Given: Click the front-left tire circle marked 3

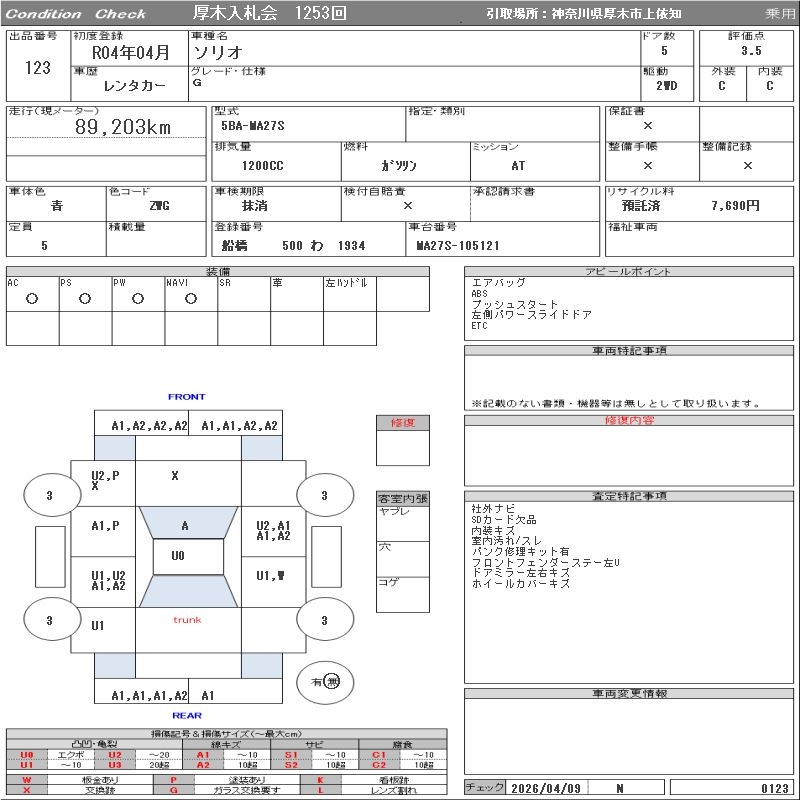Looking at the screenshot, I should click(x=50, y=495).
